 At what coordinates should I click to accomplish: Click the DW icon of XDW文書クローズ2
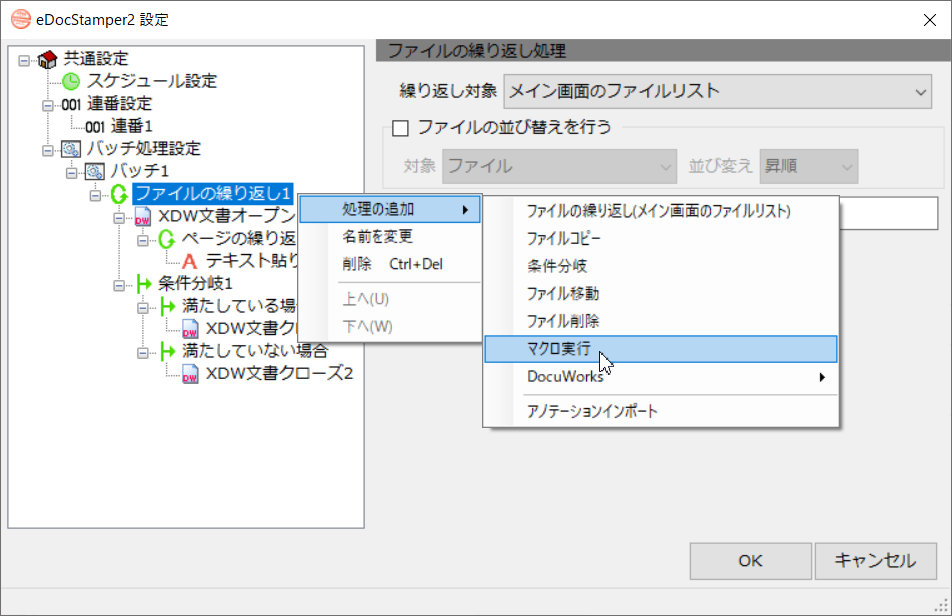pos(190,374)
